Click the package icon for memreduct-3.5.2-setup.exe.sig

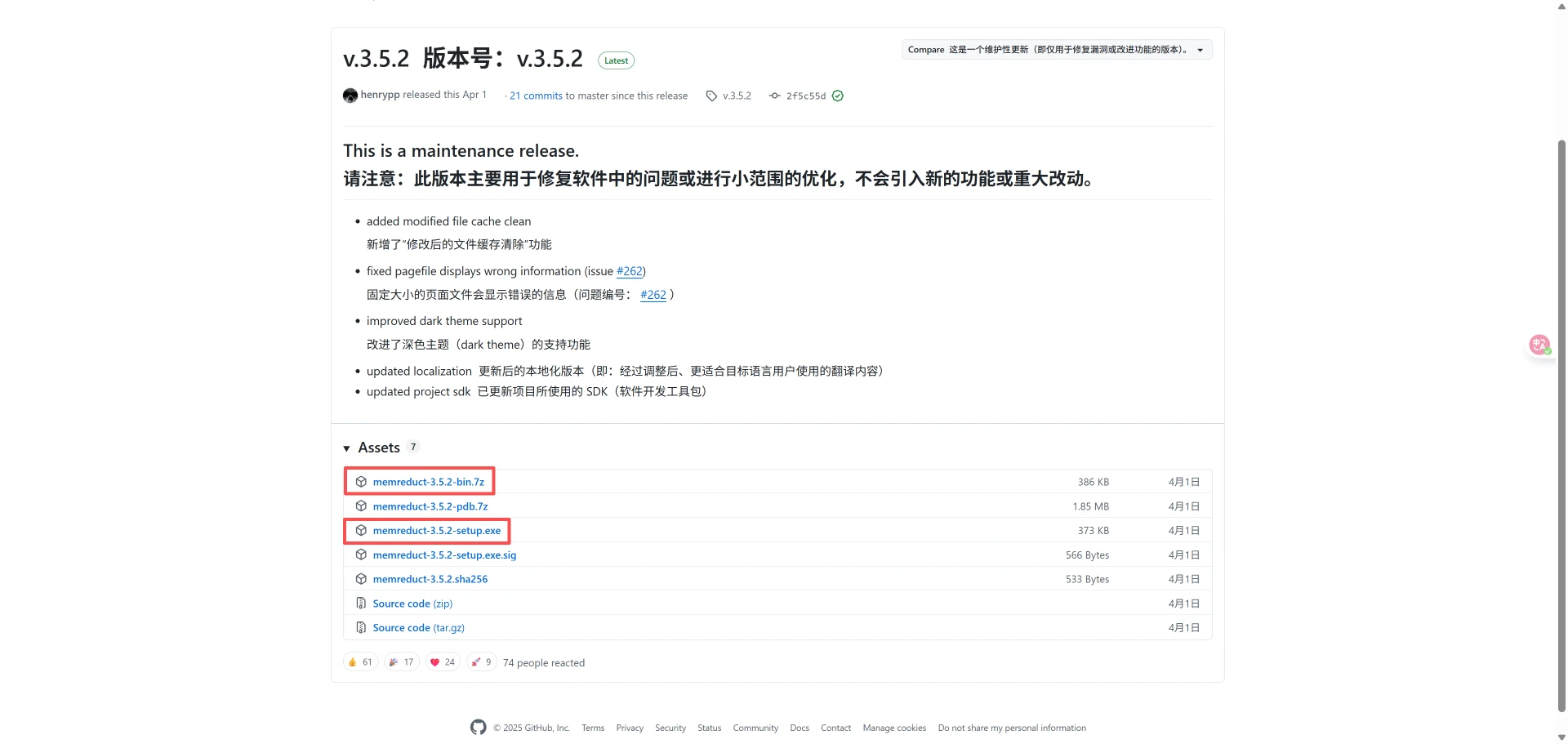click(x=361, y=555)
